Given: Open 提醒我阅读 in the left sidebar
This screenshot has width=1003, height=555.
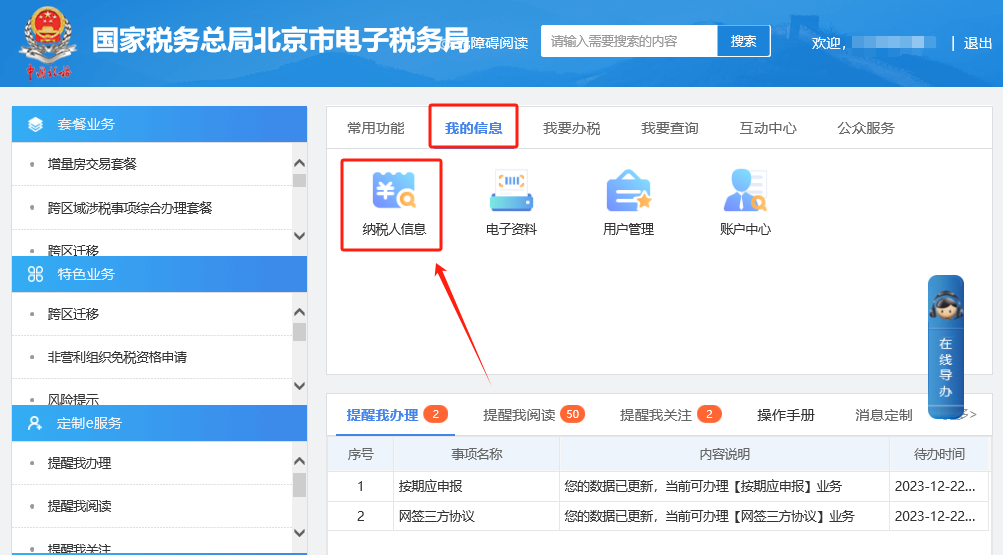Looking at the screenshot, I should click(x=79, y=506).
